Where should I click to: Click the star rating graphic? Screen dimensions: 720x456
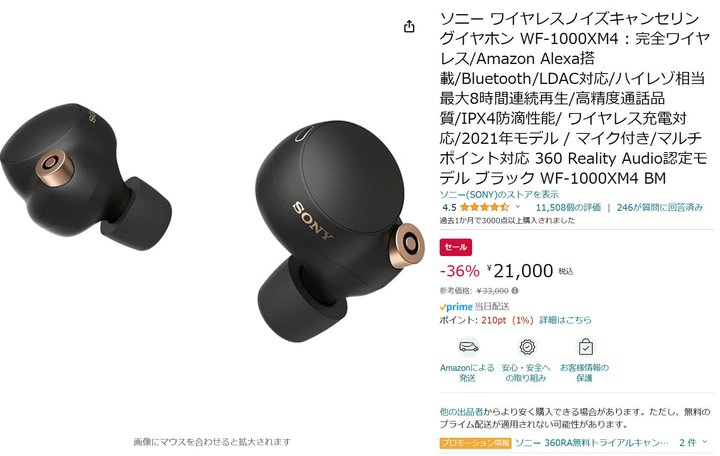coord(484,207)
